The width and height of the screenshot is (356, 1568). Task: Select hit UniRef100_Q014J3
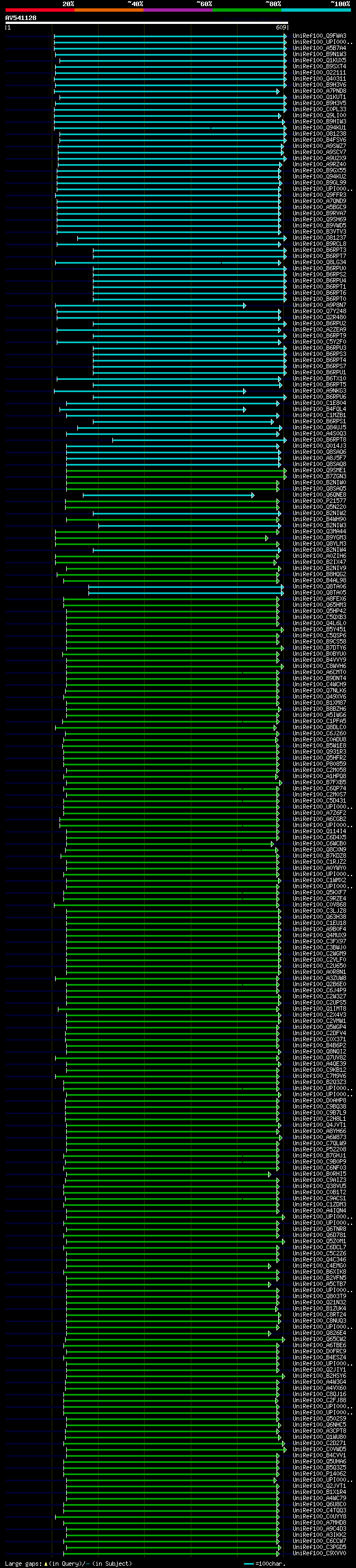point(319,446)
